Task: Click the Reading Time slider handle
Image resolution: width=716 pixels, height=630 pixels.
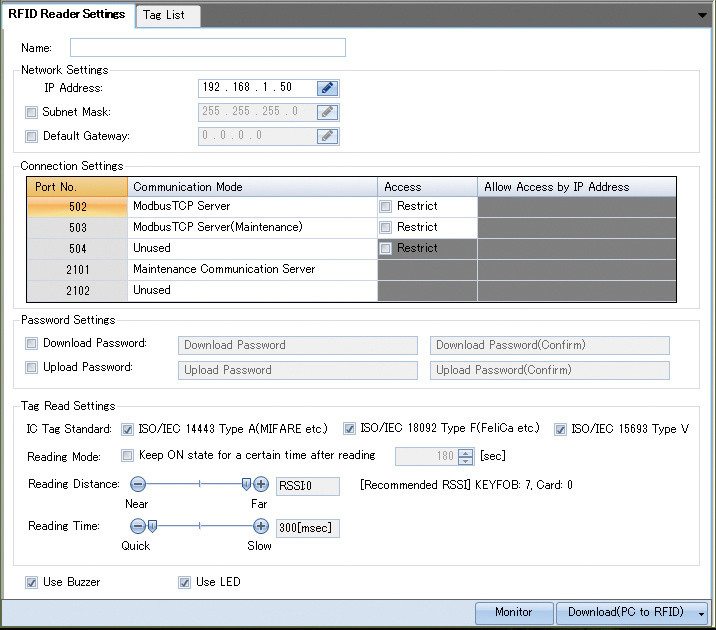Action: [152, 527]
